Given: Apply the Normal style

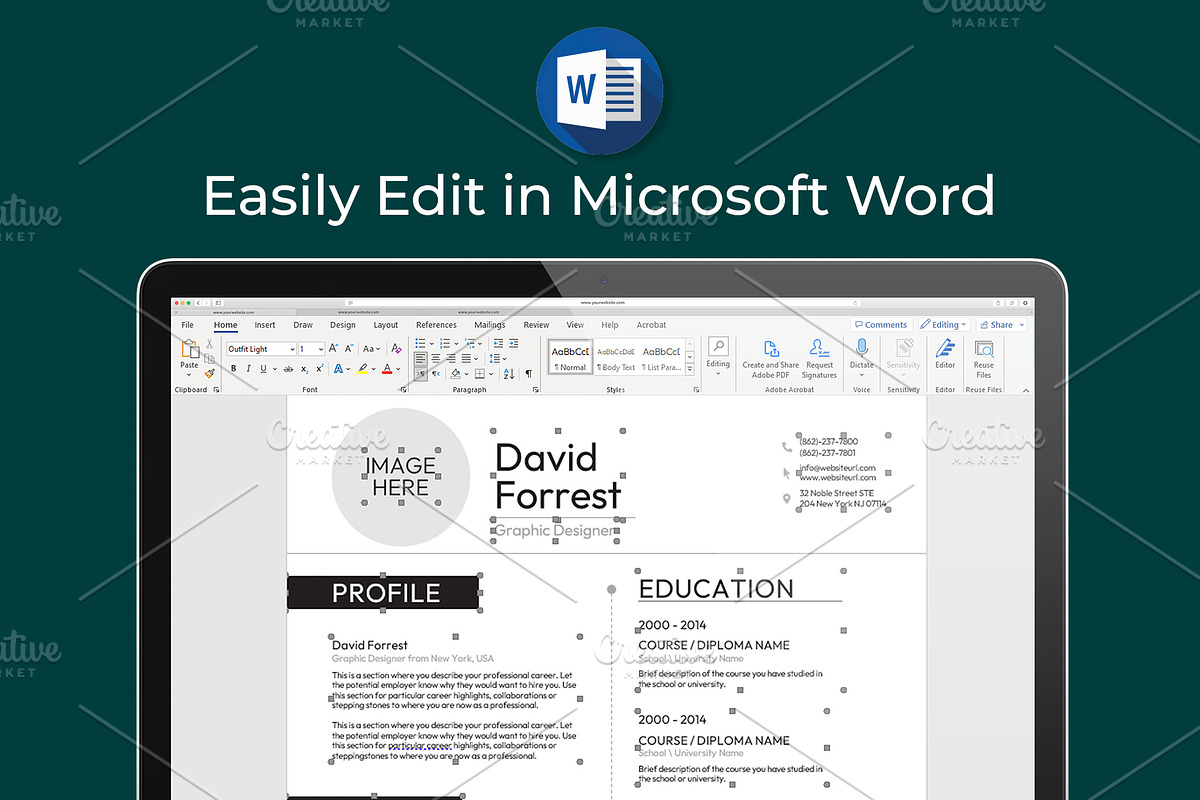Looking at the screenshot, I should 570,357.
